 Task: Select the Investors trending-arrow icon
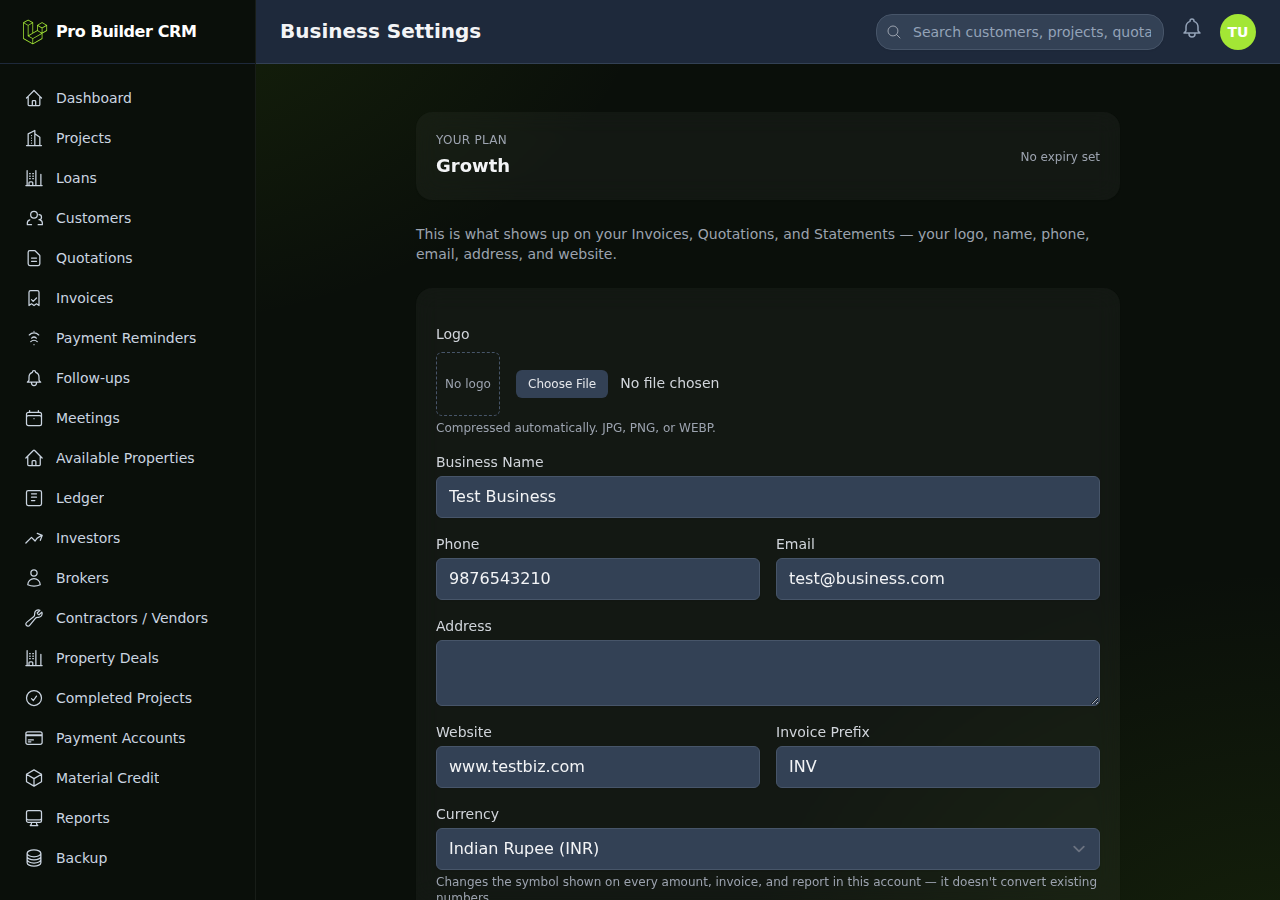coord(34,538)
